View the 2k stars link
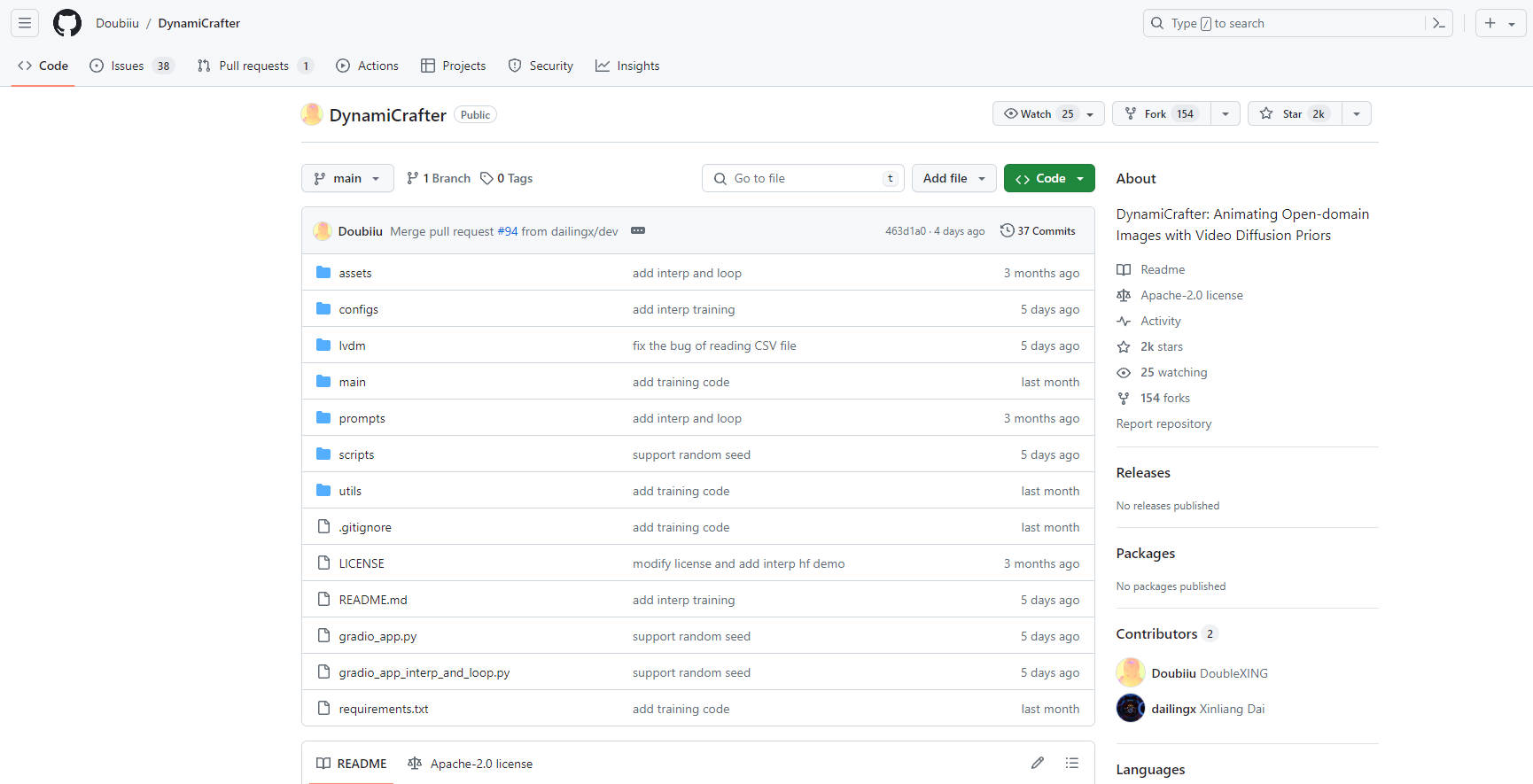 click(x=1149, y=346)
